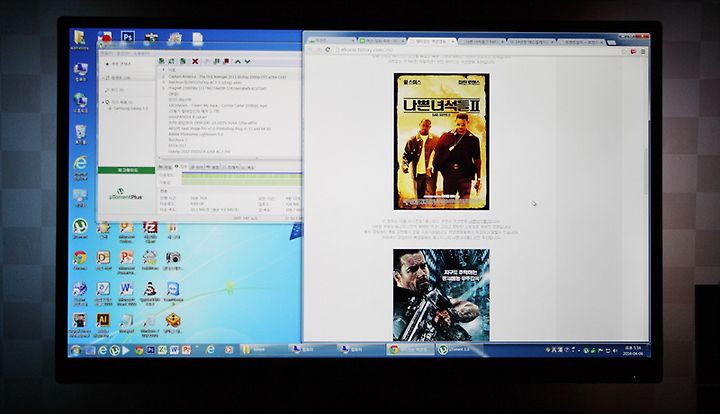Select the Captain America torrent row
Viewport: 720px width, 414px height.
click(x=230, y=77)
